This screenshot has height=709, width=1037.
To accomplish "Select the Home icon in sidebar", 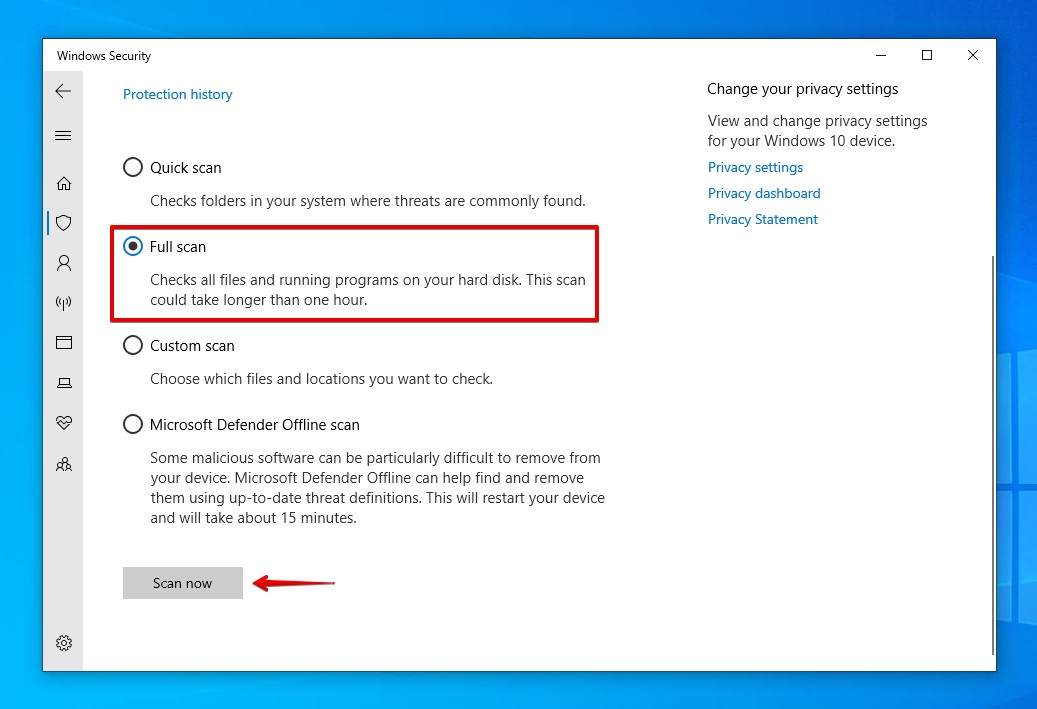I will pyautogui.click(x=63, y=183).
